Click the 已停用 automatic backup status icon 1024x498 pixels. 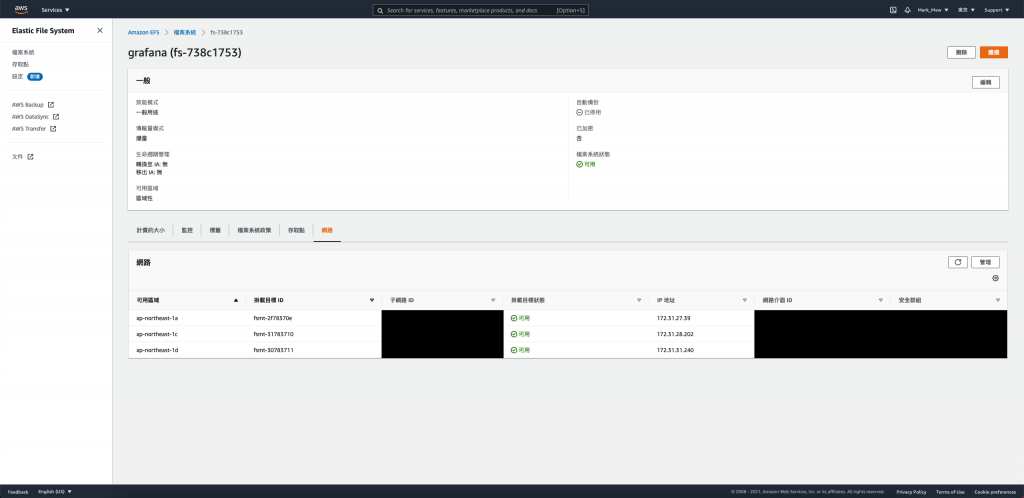click(579, 112)
